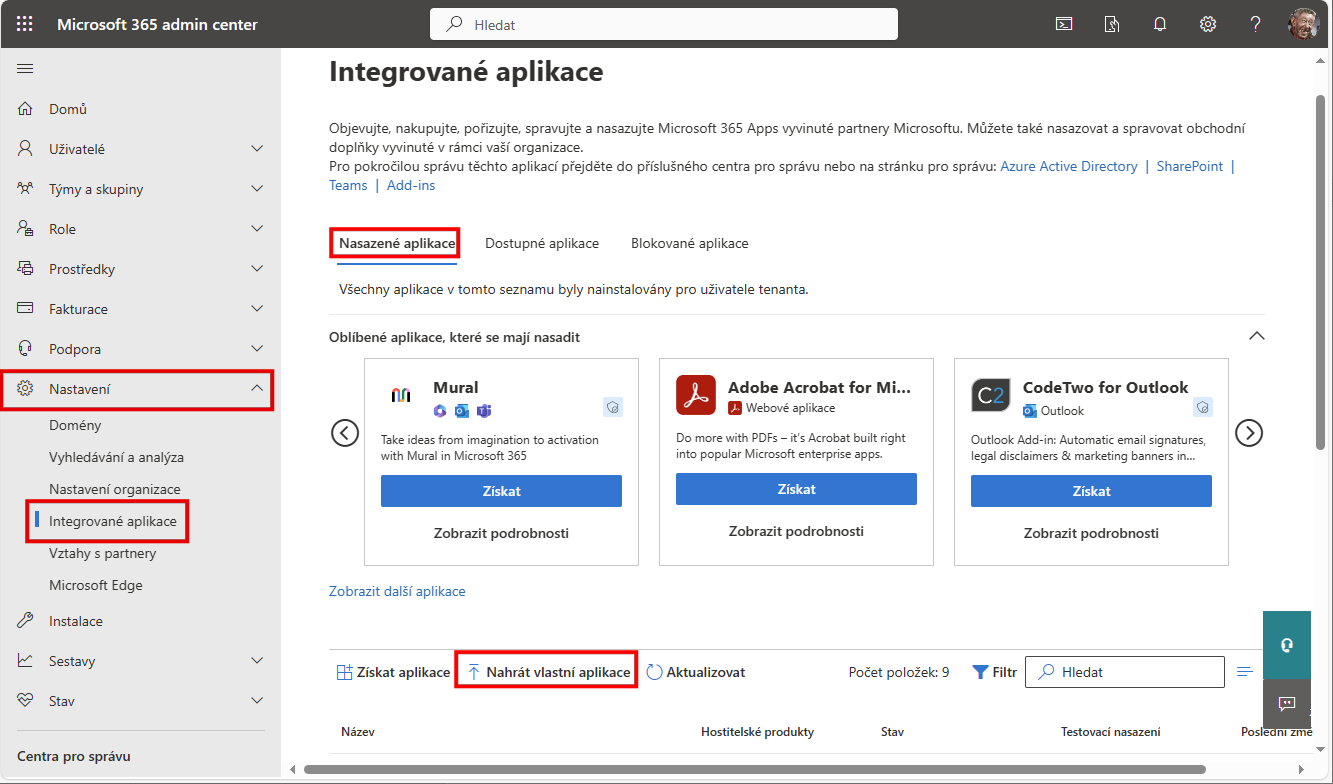Open the teal help headset floating button

[1287, 645]
